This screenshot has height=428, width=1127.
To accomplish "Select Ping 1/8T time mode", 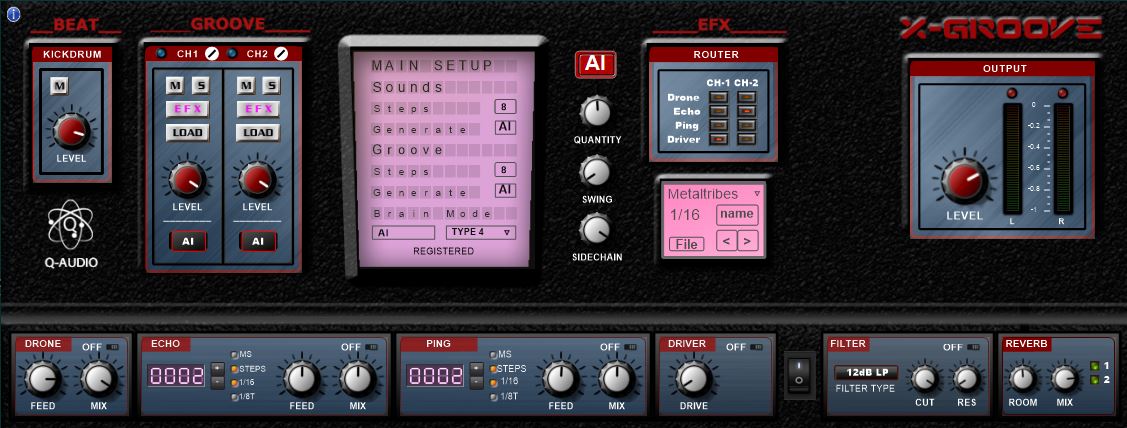I will [x=493, y=397].
